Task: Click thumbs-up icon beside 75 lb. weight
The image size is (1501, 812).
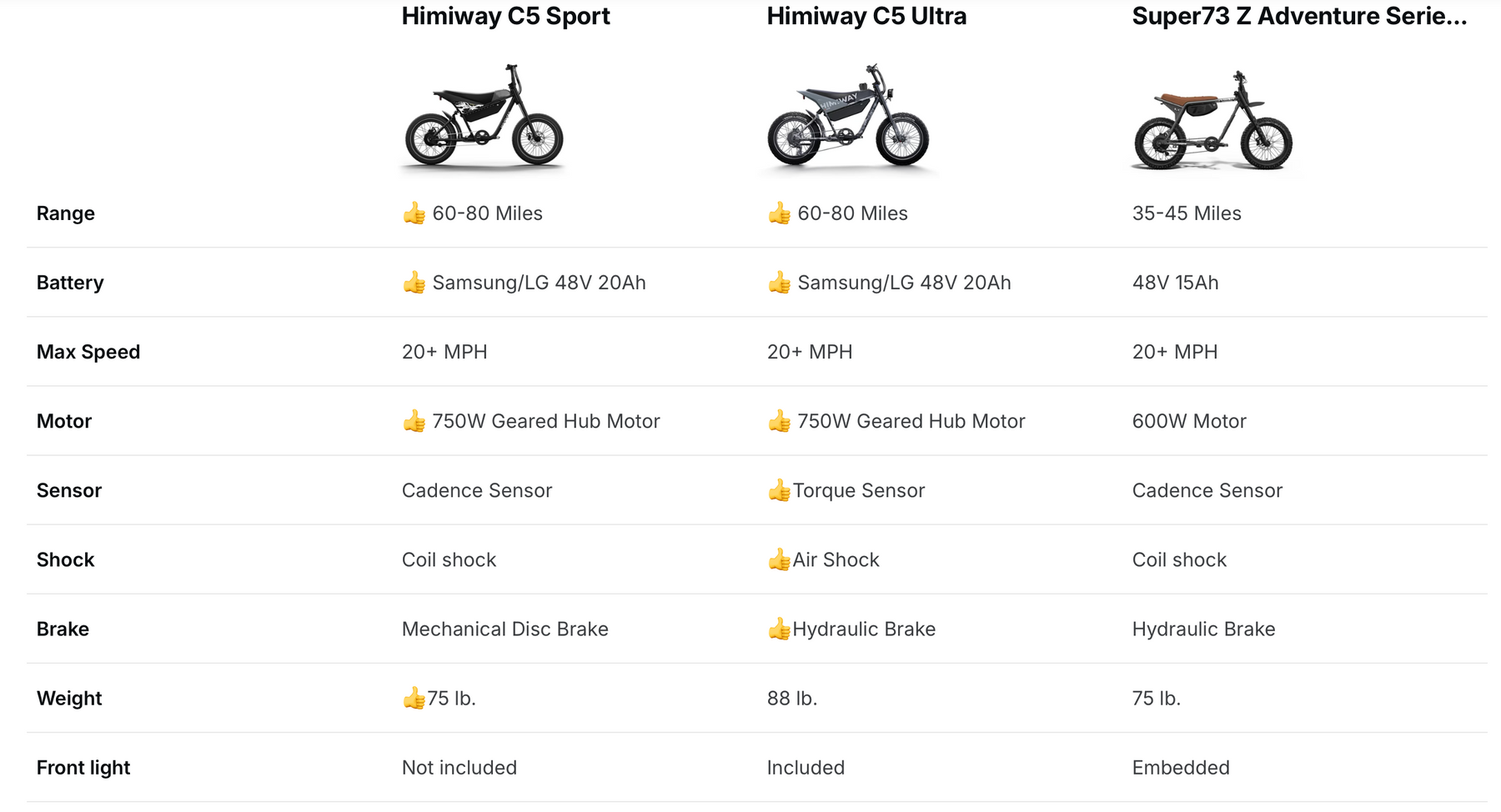Action: point(414,698)
